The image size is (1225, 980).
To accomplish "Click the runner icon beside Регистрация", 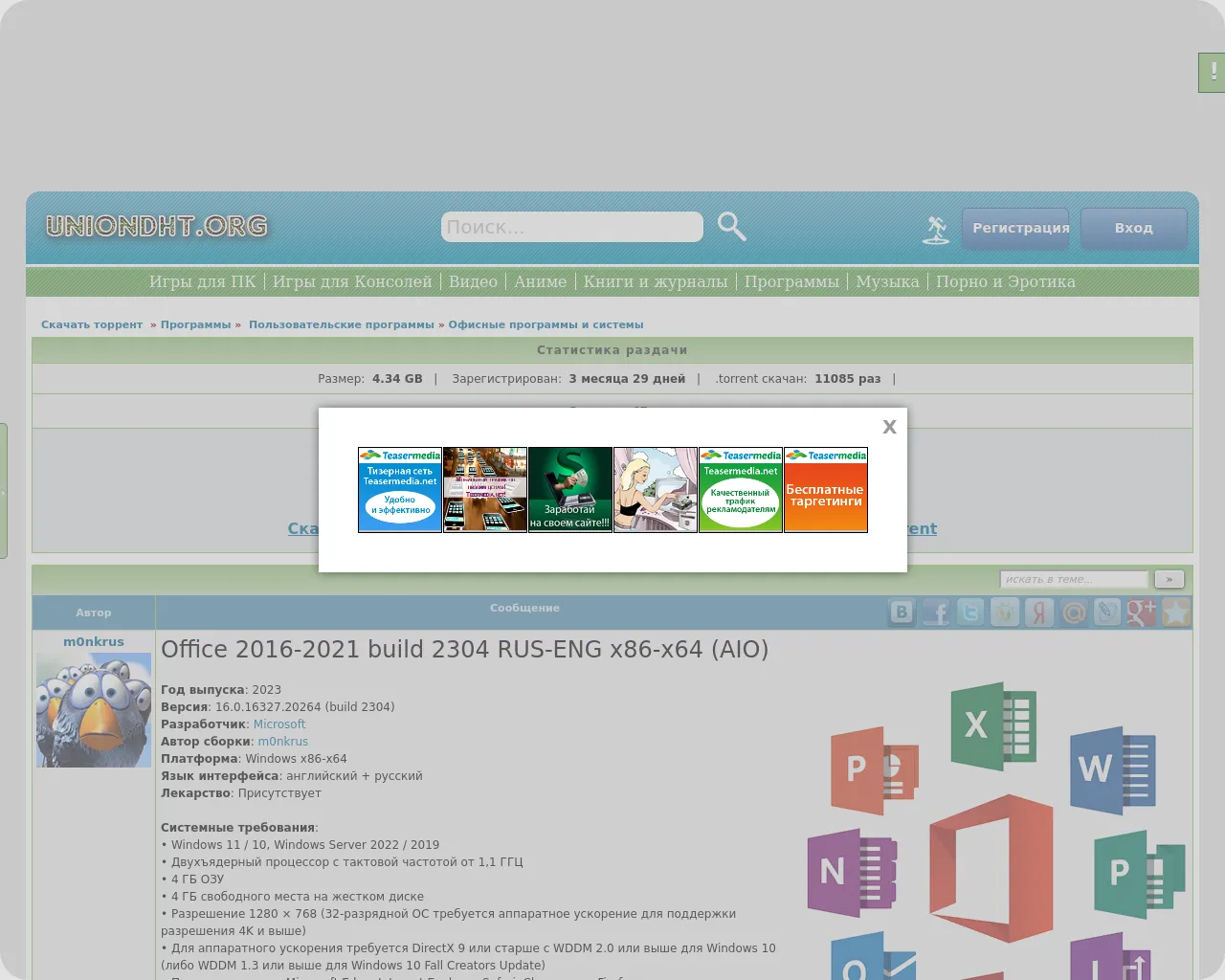I will [936, 230].
